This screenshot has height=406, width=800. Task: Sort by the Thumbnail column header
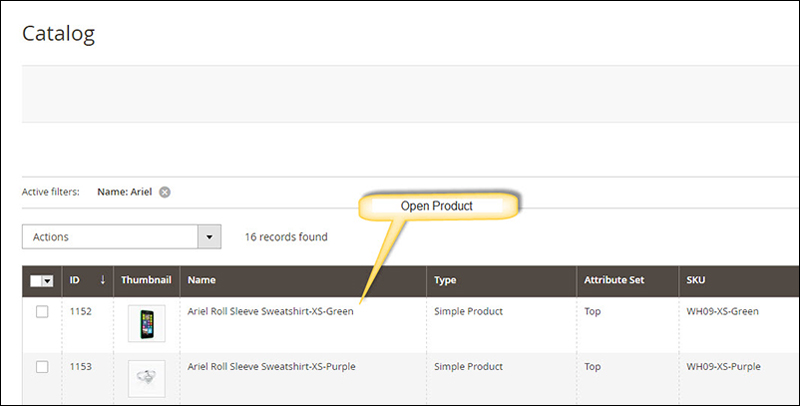click(x=146, y=280)
